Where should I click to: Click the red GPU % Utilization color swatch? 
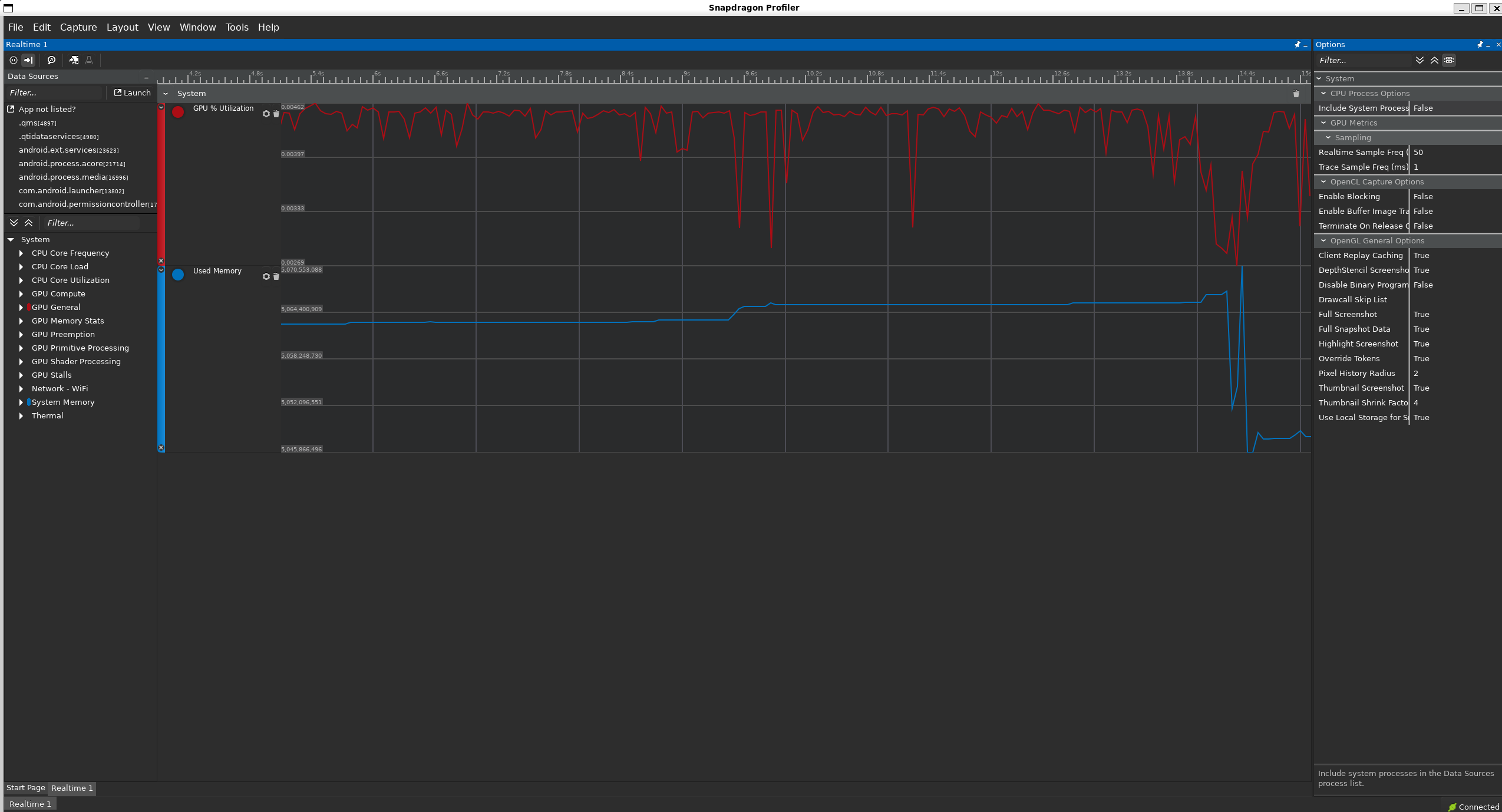click(178, 112)
